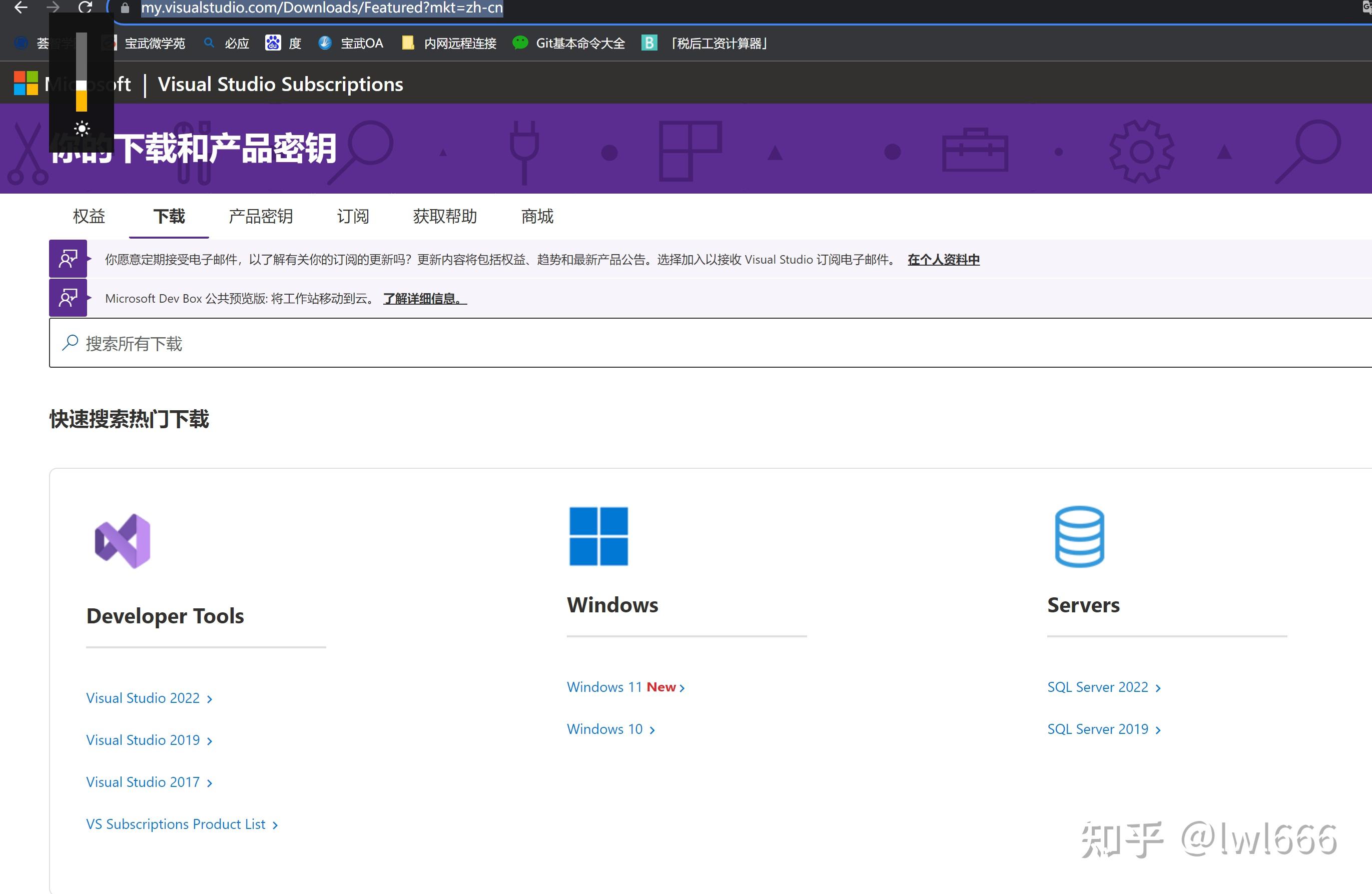Open the 宝武OA bookmark
The width and height of the screenshot is (1372, 894).
click(361, 43)
